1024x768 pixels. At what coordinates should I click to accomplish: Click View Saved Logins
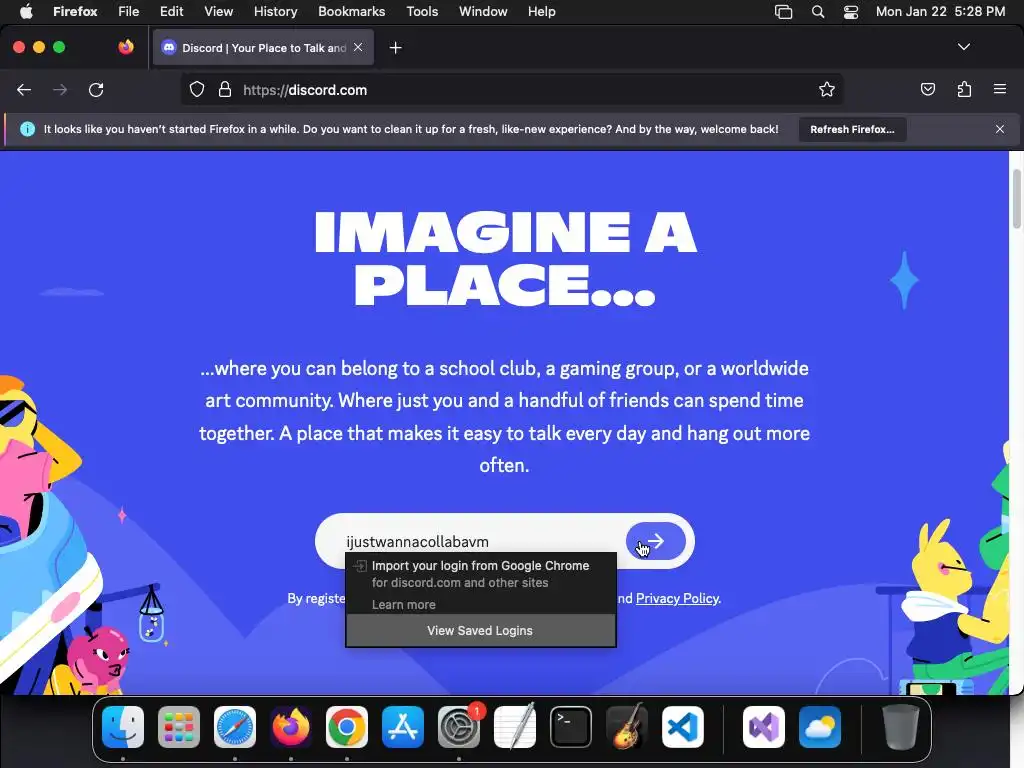click(x=480, y=631)
